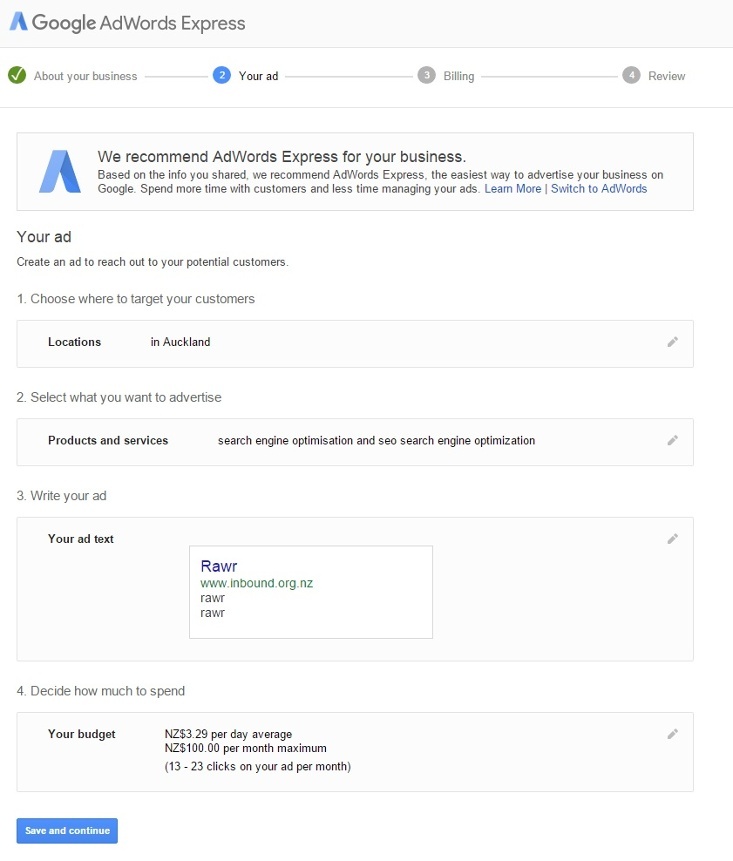Click '4. Decide how much to spend' heading
733x861 pixels.
[100, 691]
